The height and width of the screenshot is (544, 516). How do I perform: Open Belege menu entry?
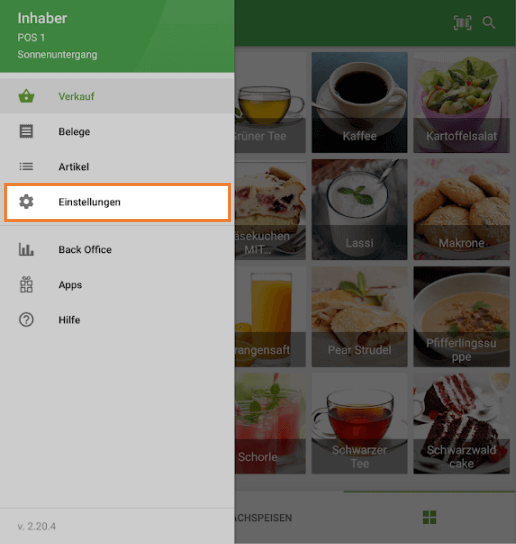point(117,131)
